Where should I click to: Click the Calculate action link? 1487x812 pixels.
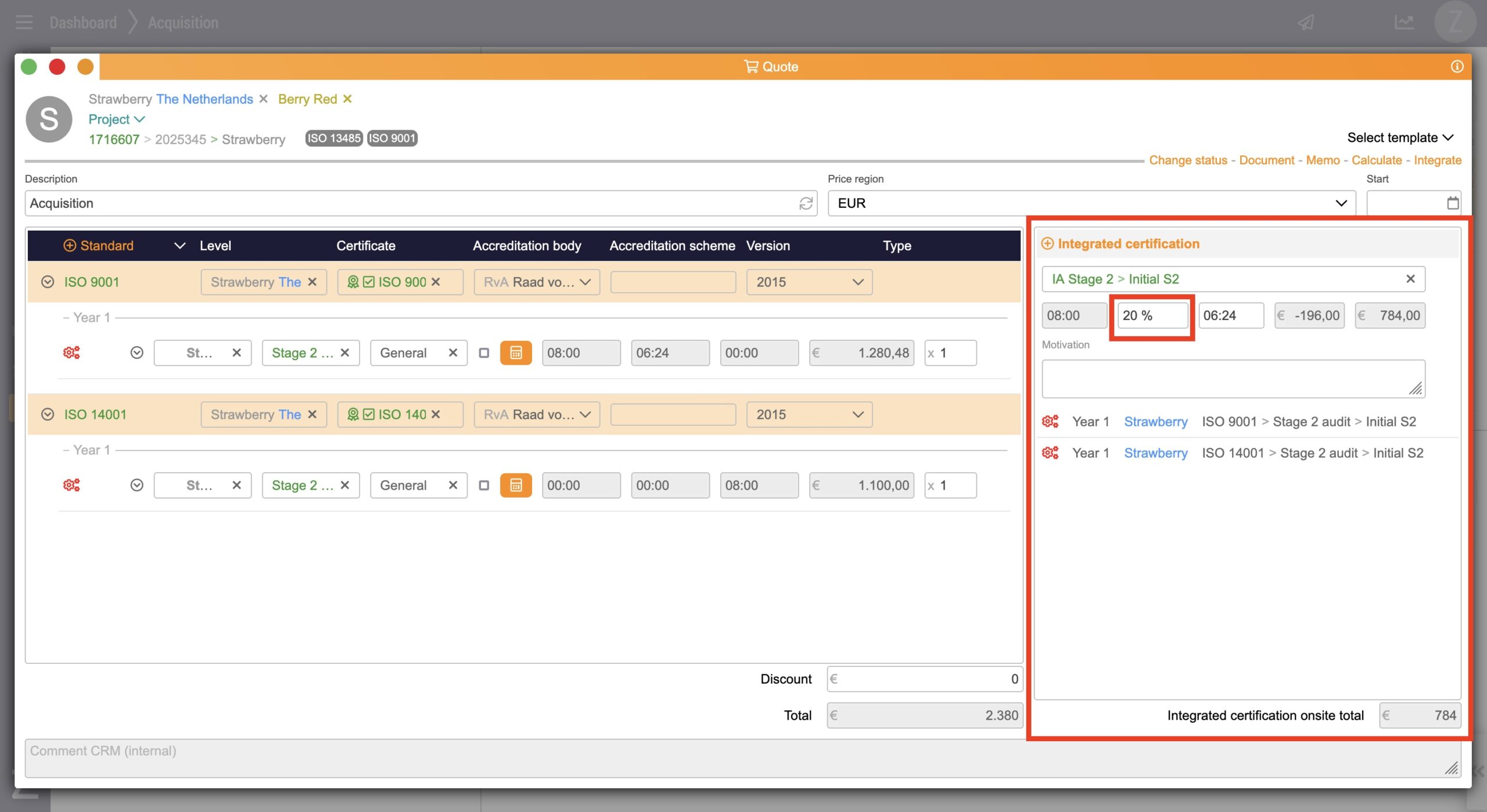click(1376, 160)
